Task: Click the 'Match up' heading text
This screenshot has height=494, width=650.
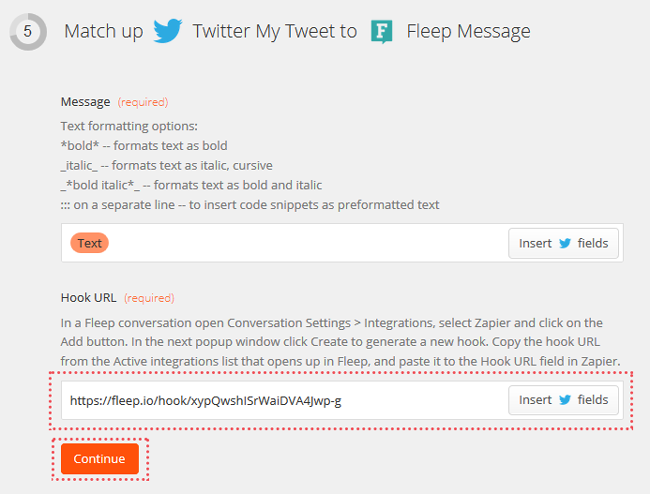Action: (x=104, y=31)
